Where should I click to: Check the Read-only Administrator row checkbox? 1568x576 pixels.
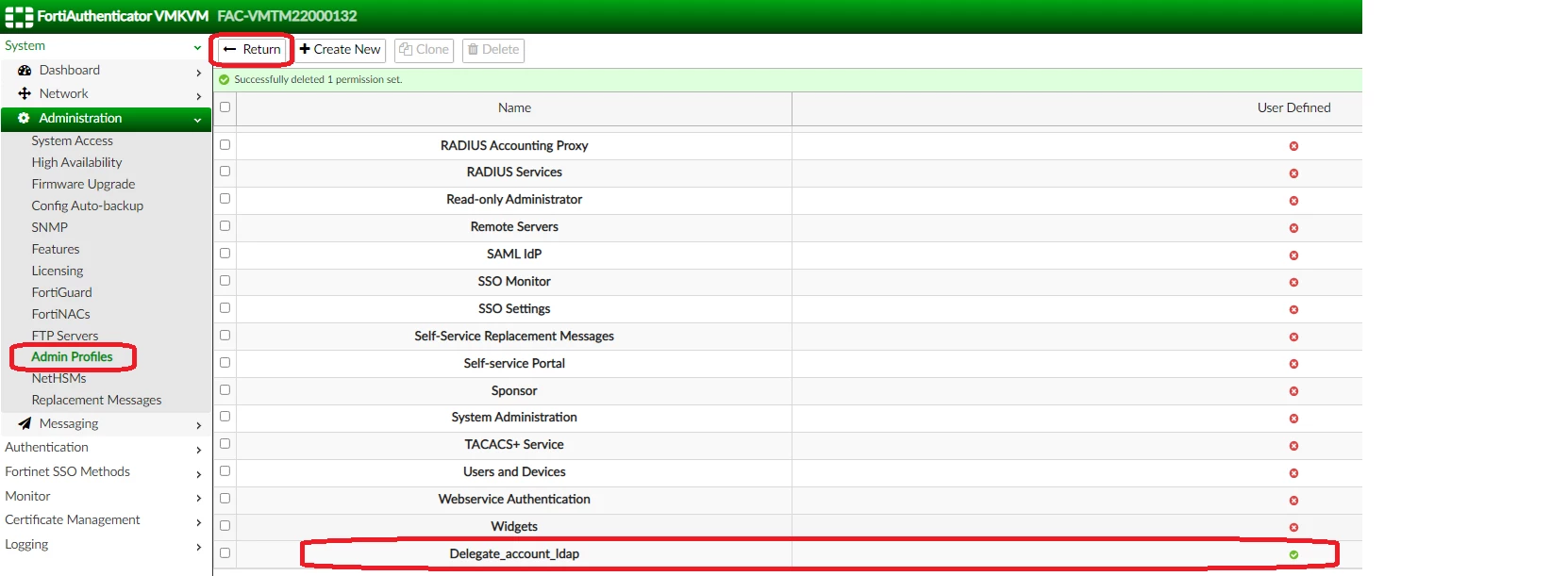coord(225,199)
